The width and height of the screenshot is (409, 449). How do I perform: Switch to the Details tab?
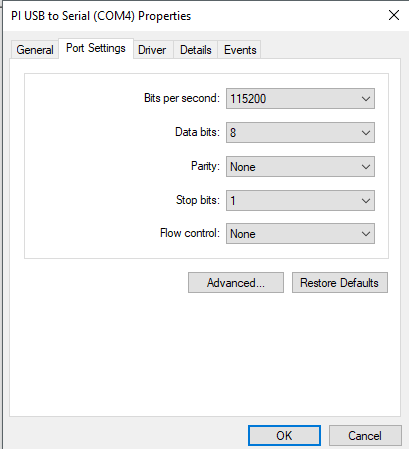coord(196,50)
